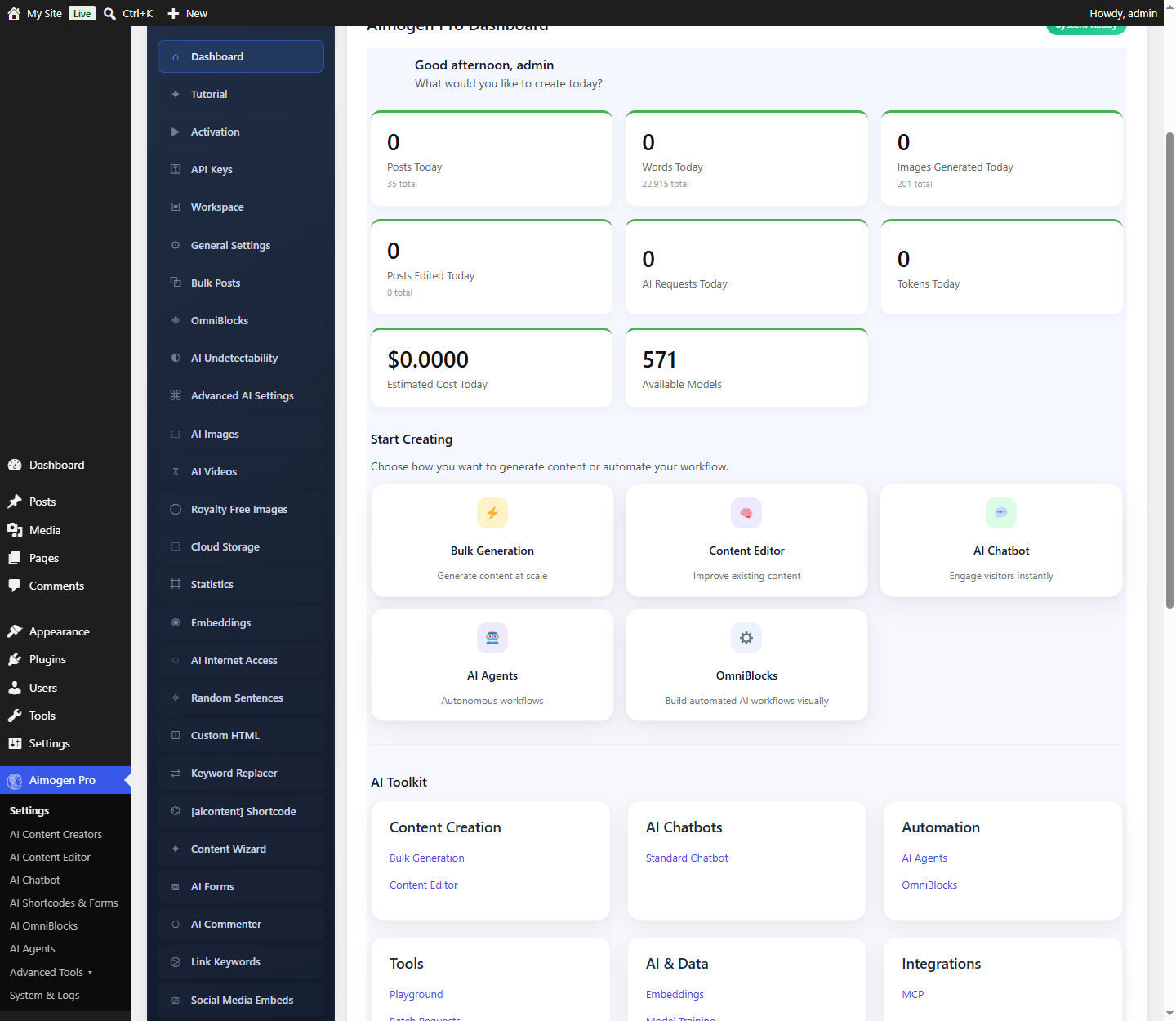Click the WordPress Dashboard gauge icon
This screenshot has width=1176, height=1021.
[x=15, y=465]
